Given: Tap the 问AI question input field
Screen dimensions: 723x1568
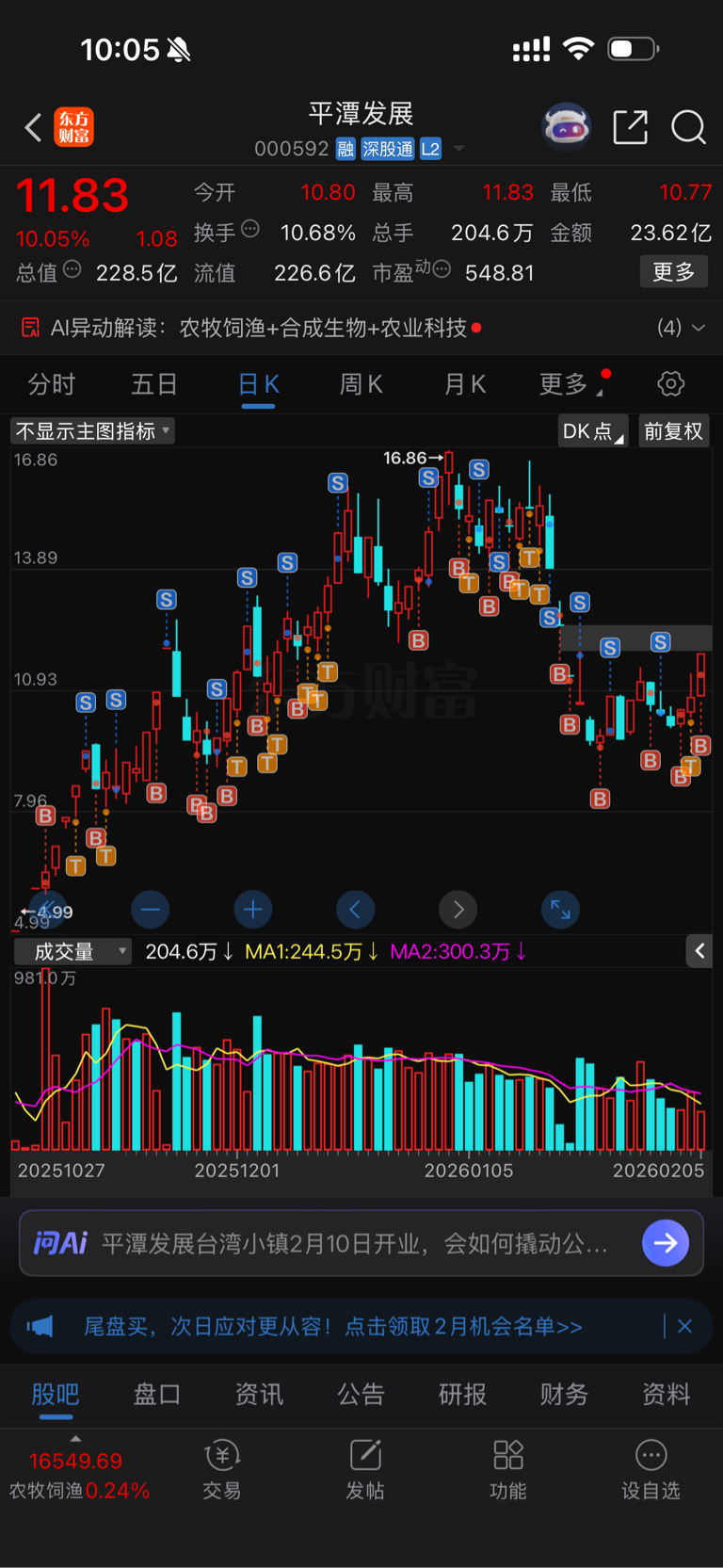Looking at the screenshot, I should [361, 1243].
